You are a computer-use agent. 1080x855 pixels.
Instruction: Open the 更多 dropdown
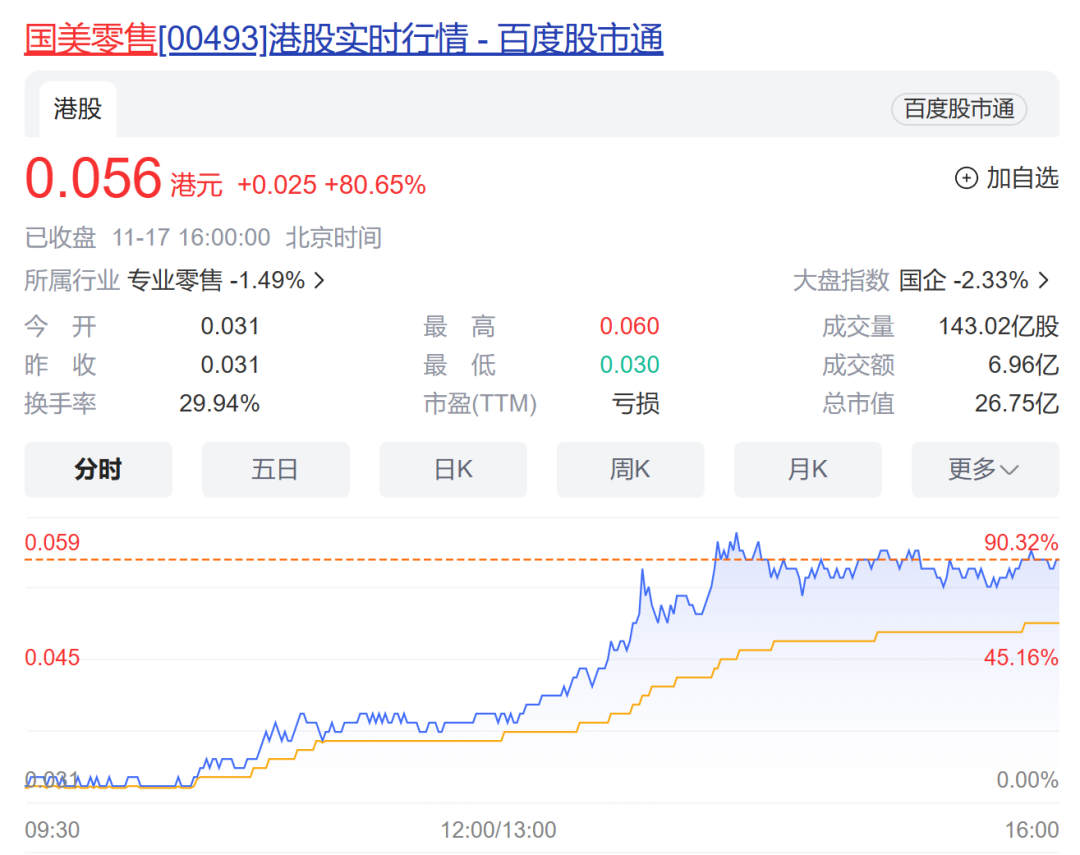pyautogui.click(x=985, y=469)
